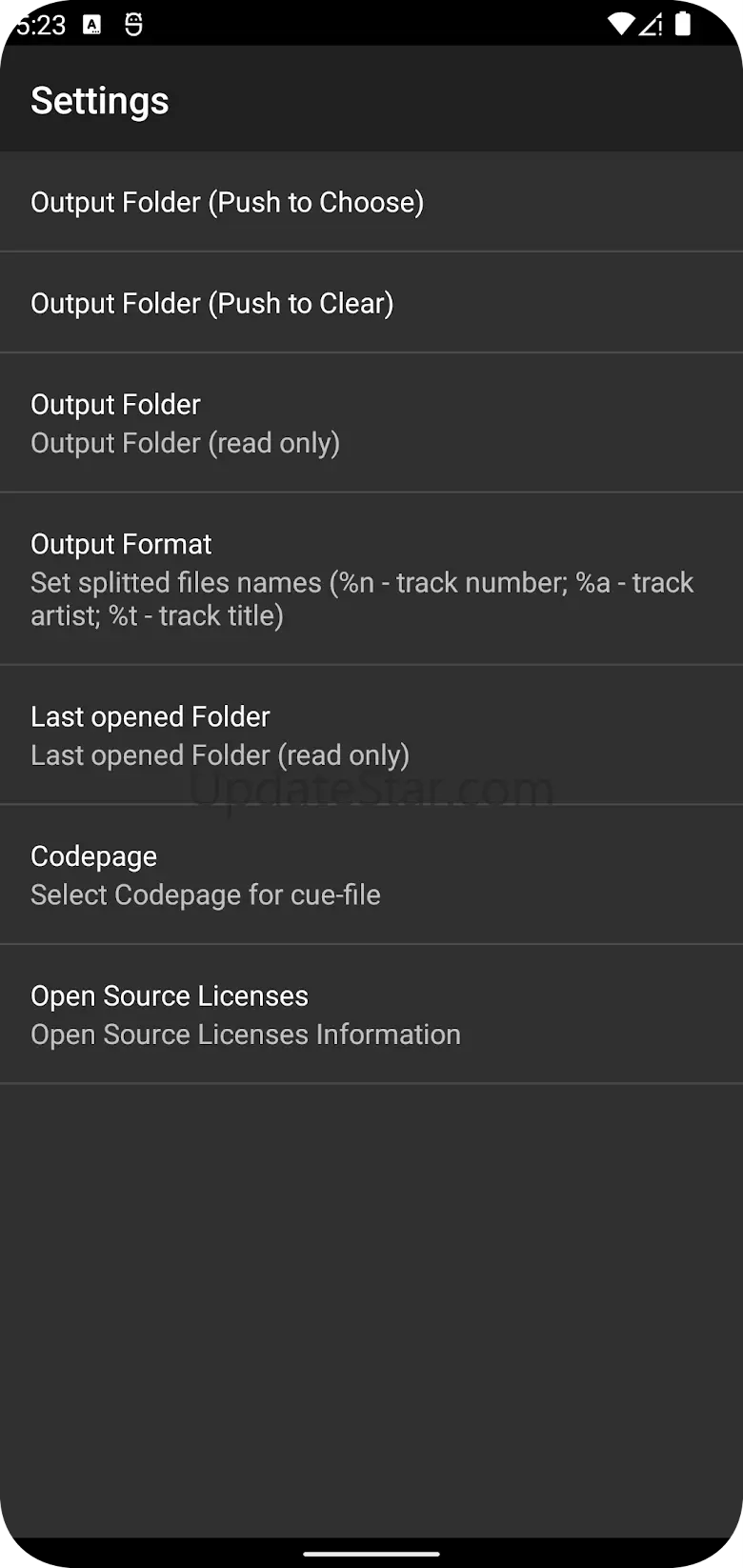The height and width of the screenshot is (1568, 743).
Task: Tap the 'S' notification icon in status bar
Action: click(x=133, y=25)
